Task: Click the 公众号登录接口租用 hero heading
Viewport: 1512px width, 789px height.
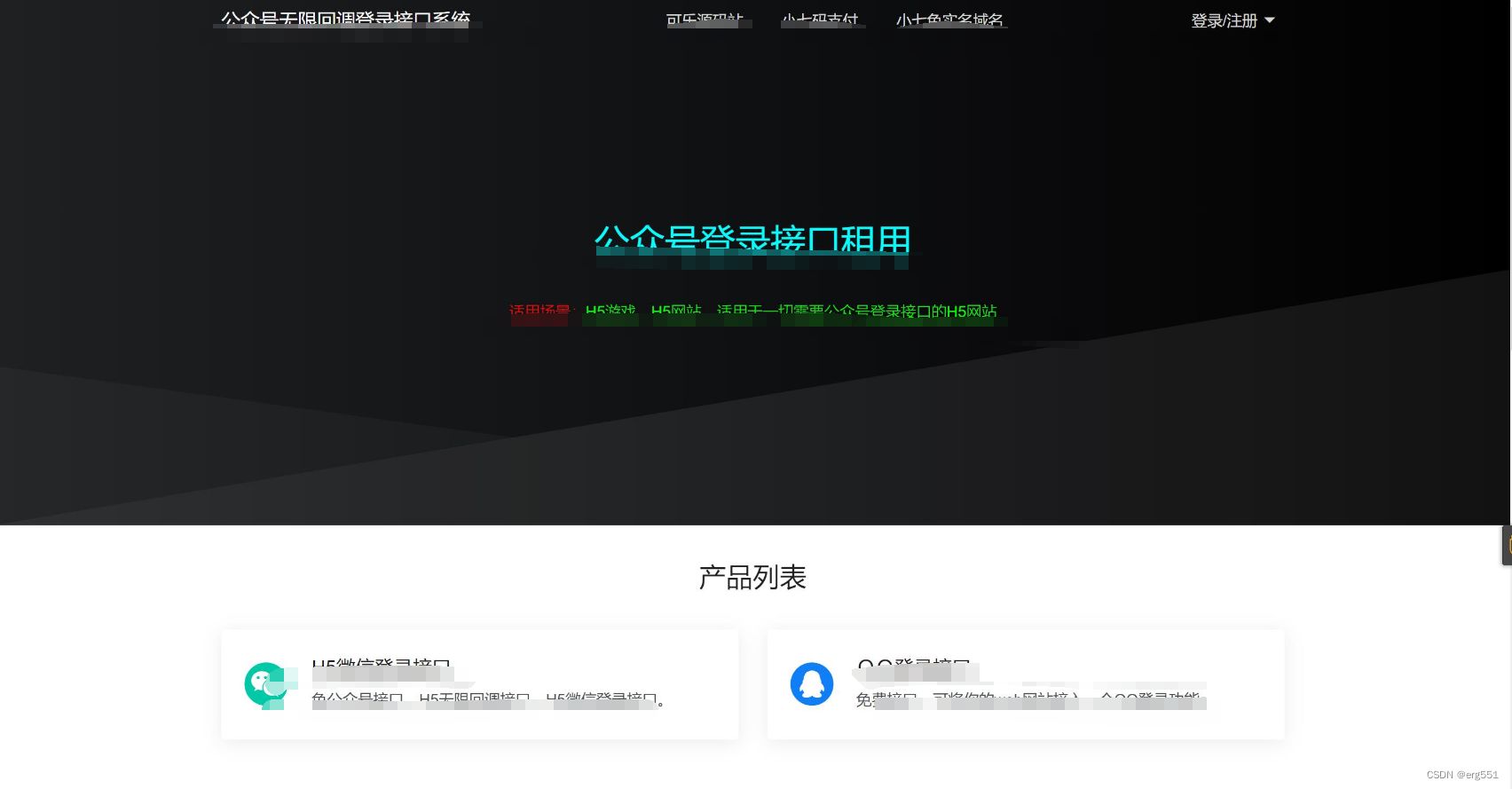Action: click(752, 240)
